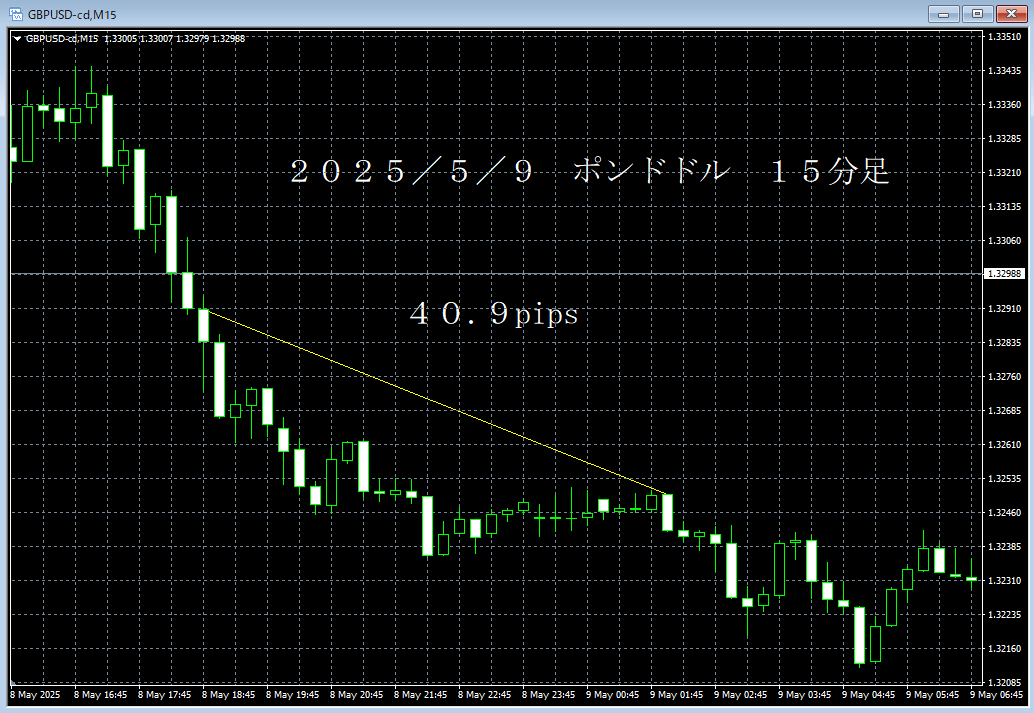The image size is (1034, 713).
Task: Click the 1.32535 price scale label
Action: [1004, 479]
